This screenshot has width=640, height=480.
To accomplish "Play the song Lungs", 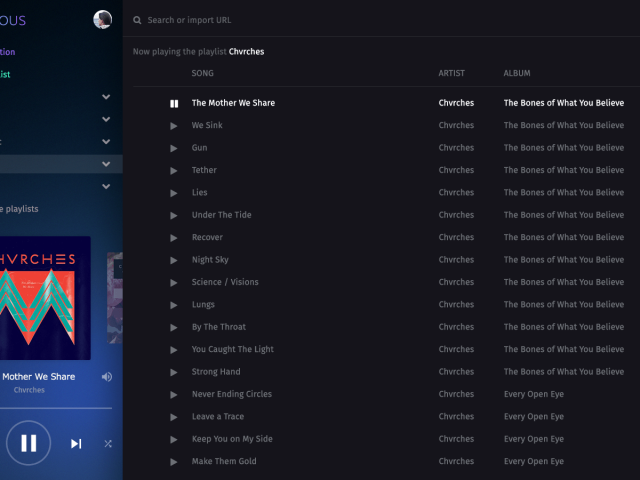I will tap(174, 305).
